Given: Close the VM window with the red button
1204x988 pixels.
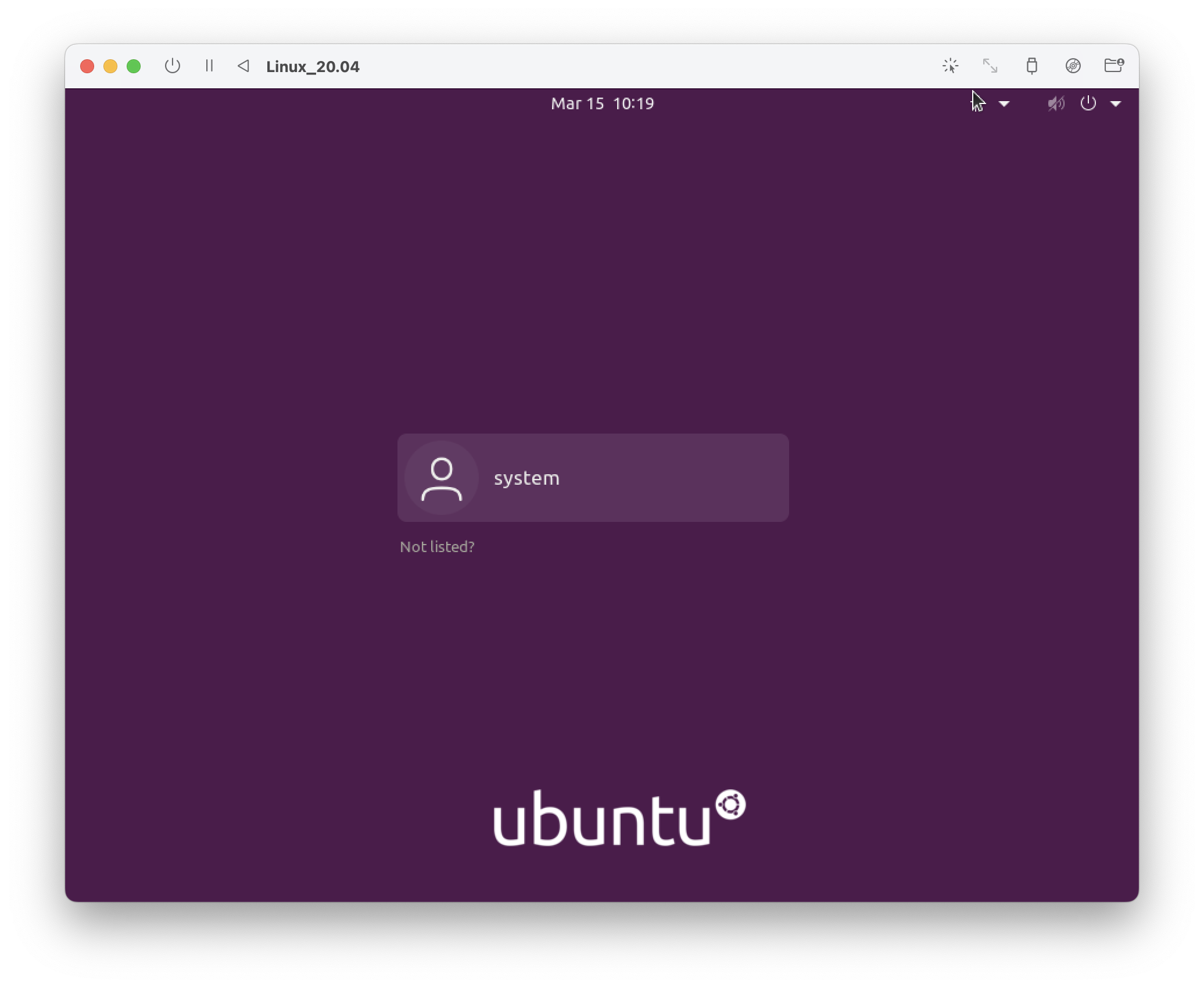Looking at the screenshot, I should coord(87,66).
